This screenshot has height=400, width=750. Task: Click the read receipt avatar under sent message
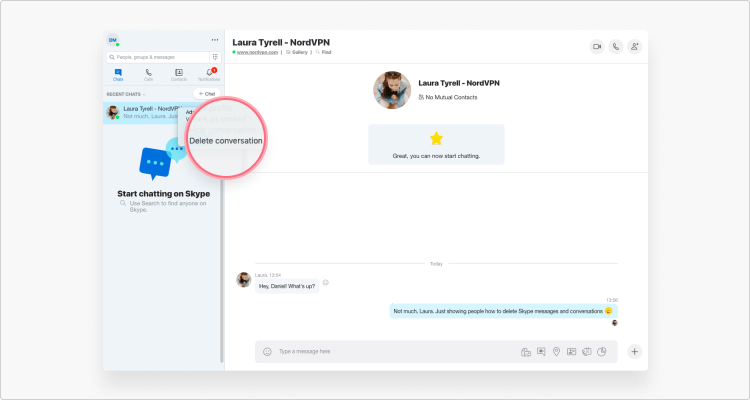[615, 323]
